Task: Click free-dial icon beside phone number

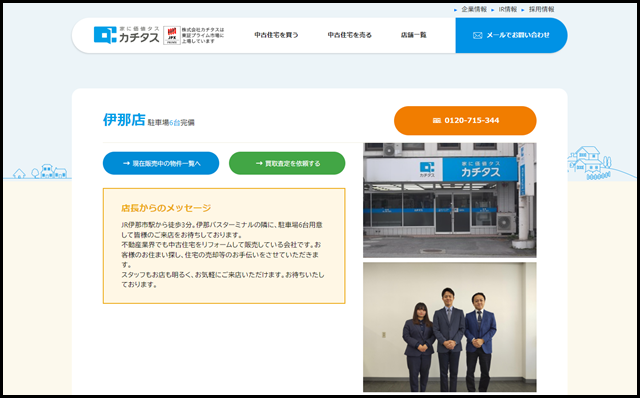Action: click(x=437, y=120)
